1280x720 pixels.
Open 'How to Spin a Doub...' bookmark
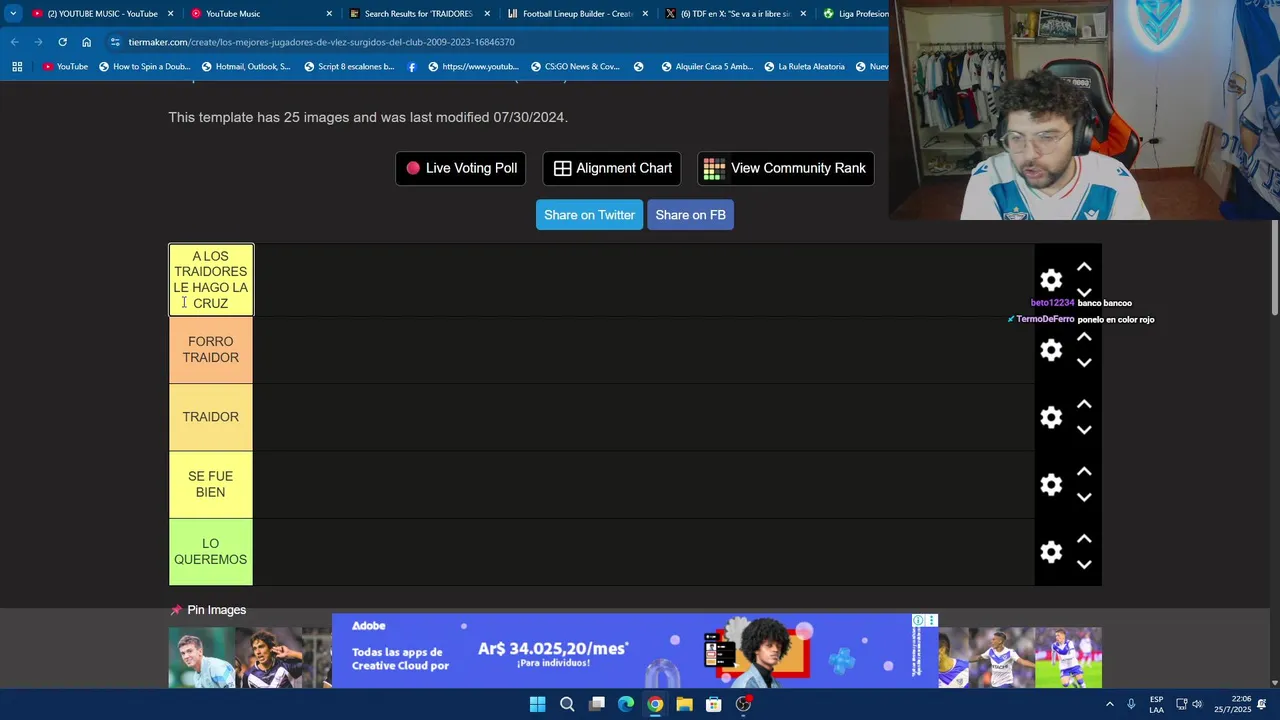pos(143,67)
